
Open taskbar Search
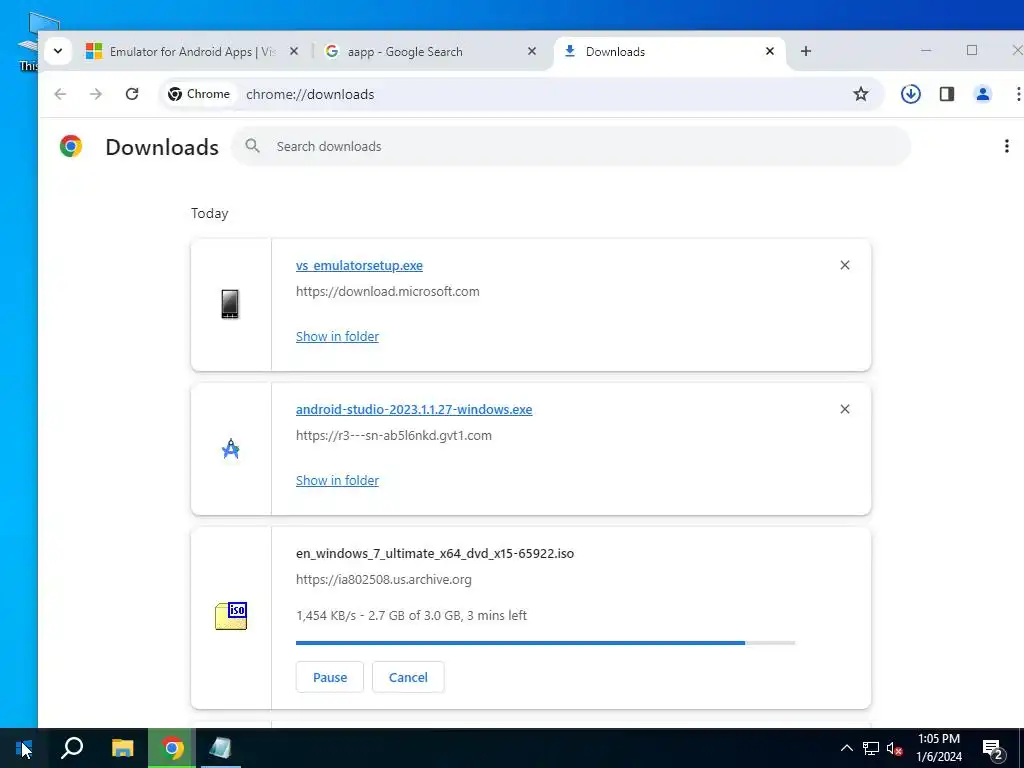72,748
